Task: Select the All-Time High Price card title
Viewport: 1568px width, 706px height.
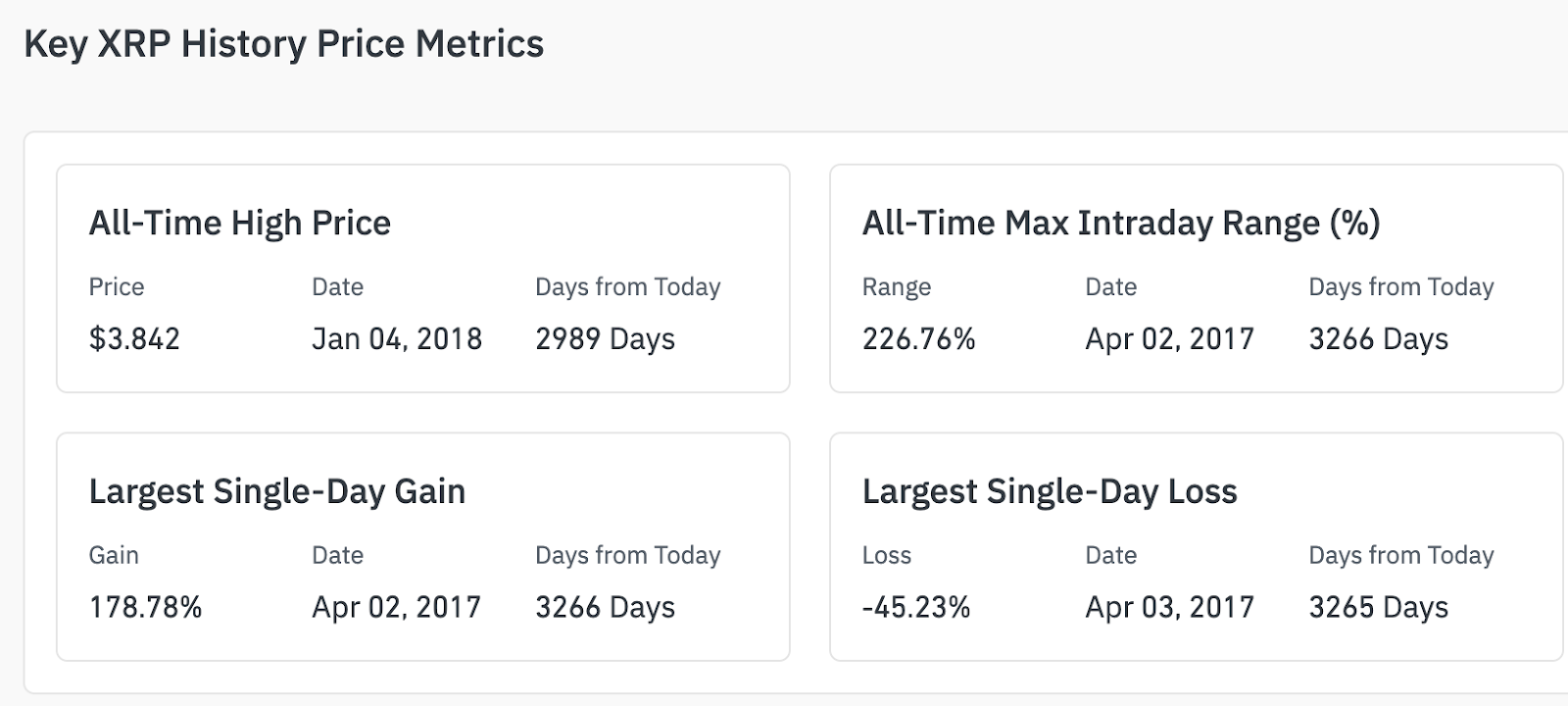Action: point(239,224)
